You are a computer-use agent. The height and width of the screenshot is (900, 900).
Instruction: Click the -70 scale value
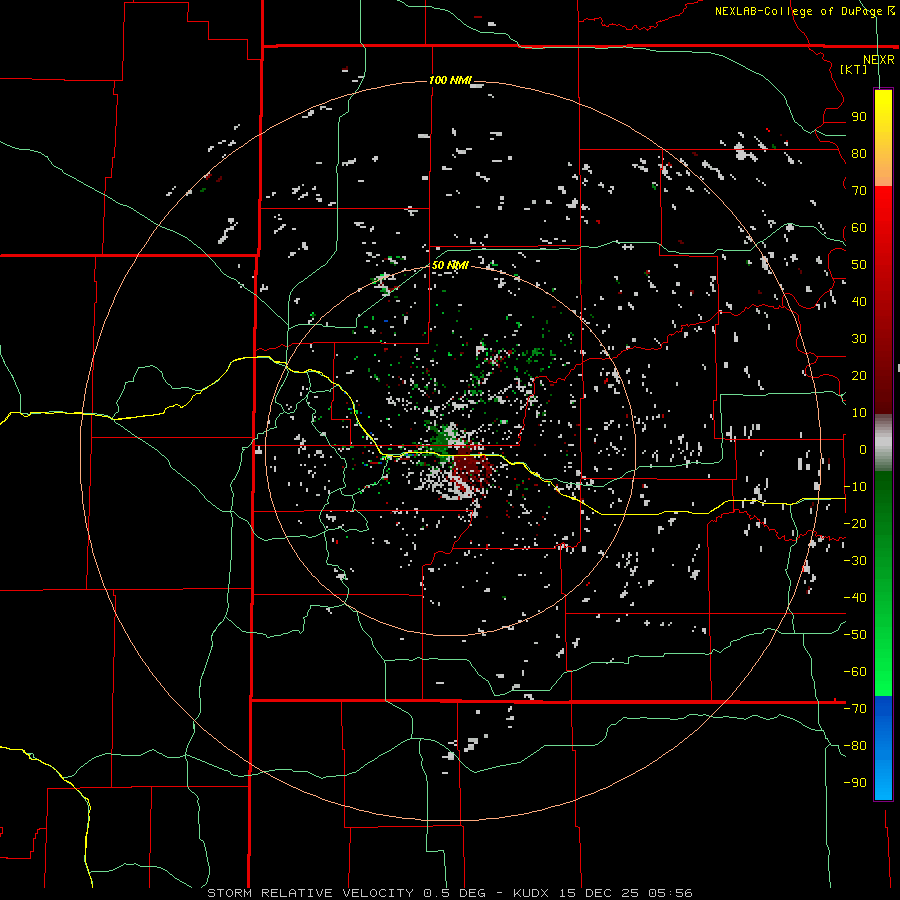[x=855, y=709]
